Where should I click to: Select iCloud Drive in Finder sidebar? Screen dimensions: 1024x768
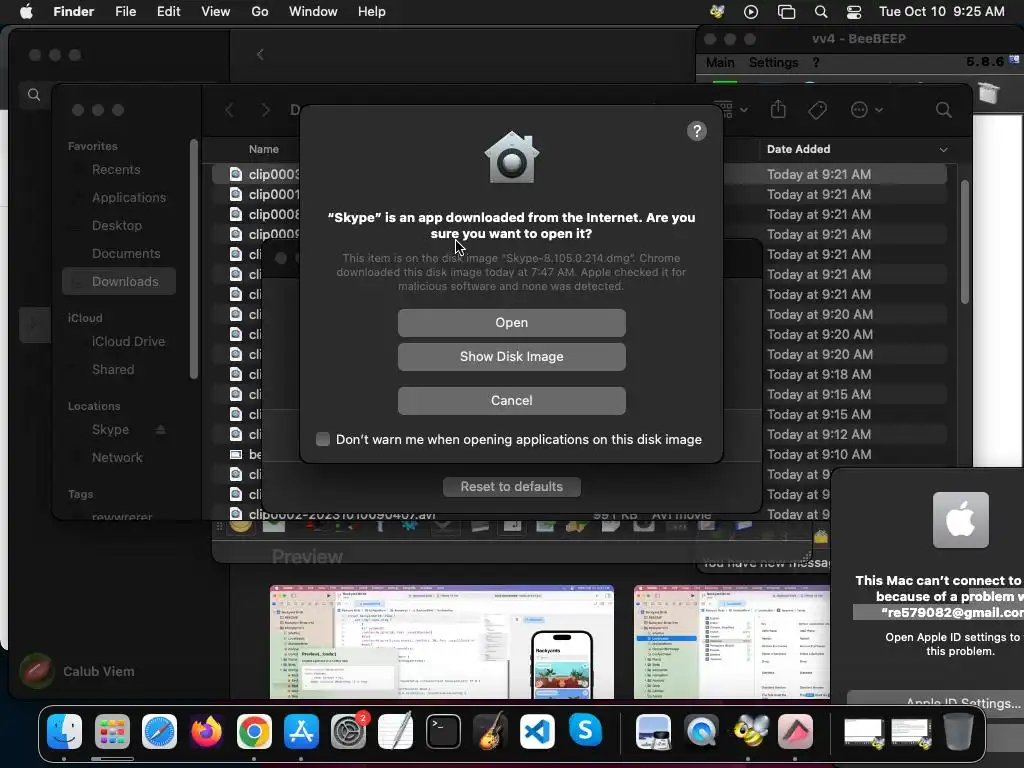128,342
